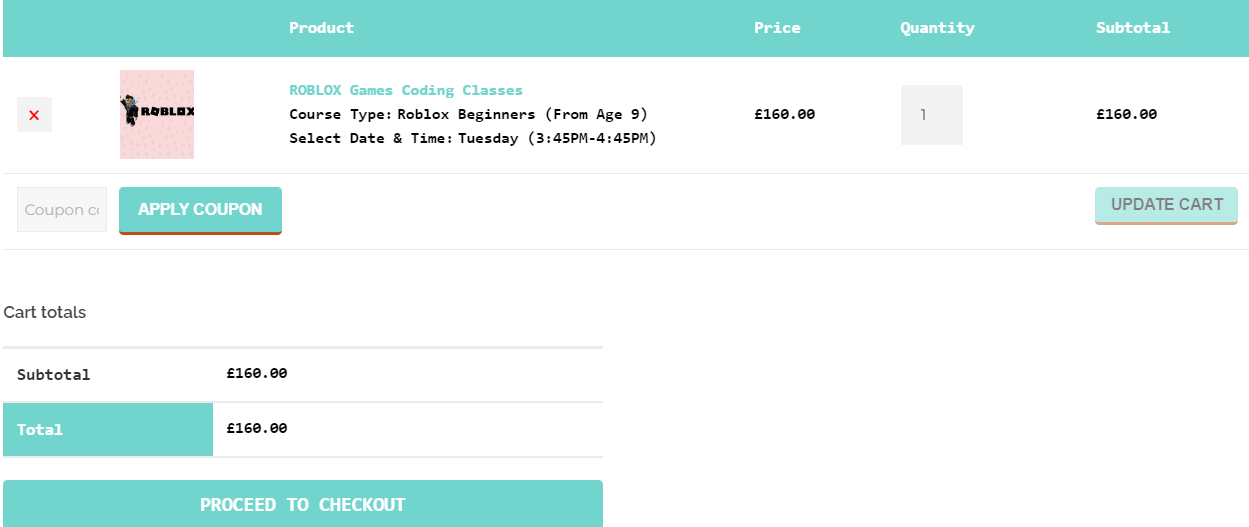Open the ROBLOX product thumbnail image
The image size is (1249, 527).
click(x=157, y=114)
